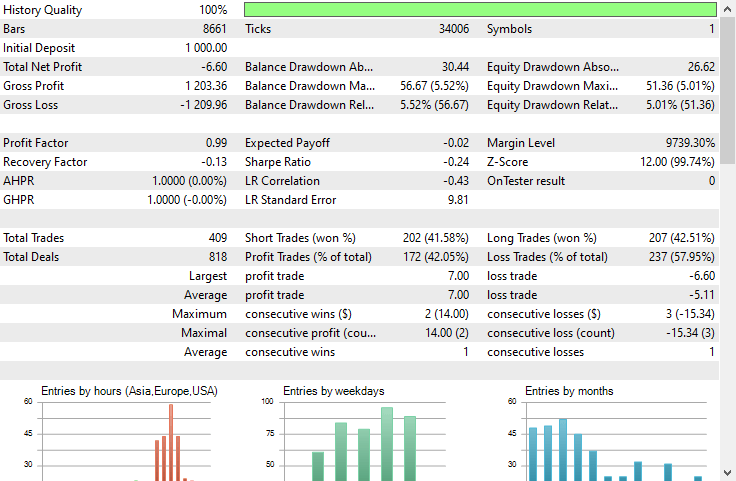This screenshot has height=481, width=736.
Task: Click Equity Drawdown Maximal value 51.36 (5.01%)
Action: tap(680, 86)
